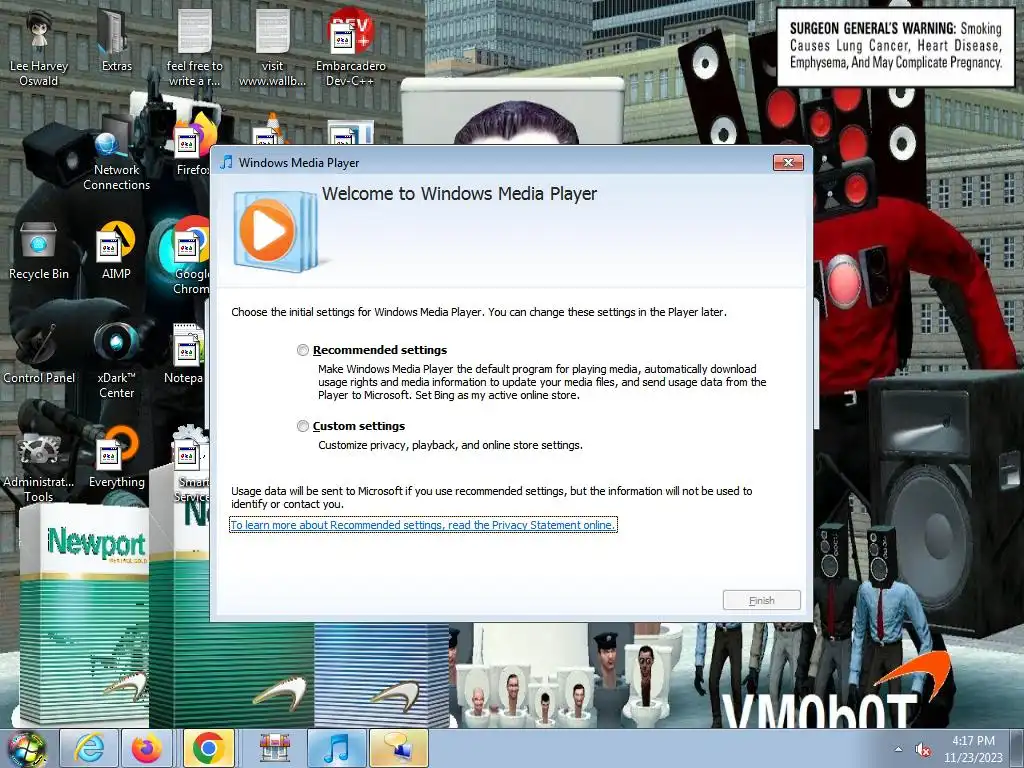Screen dimensions: 1024x768
Task: Open Control Panel desktop icon
Action: (39, 354)
